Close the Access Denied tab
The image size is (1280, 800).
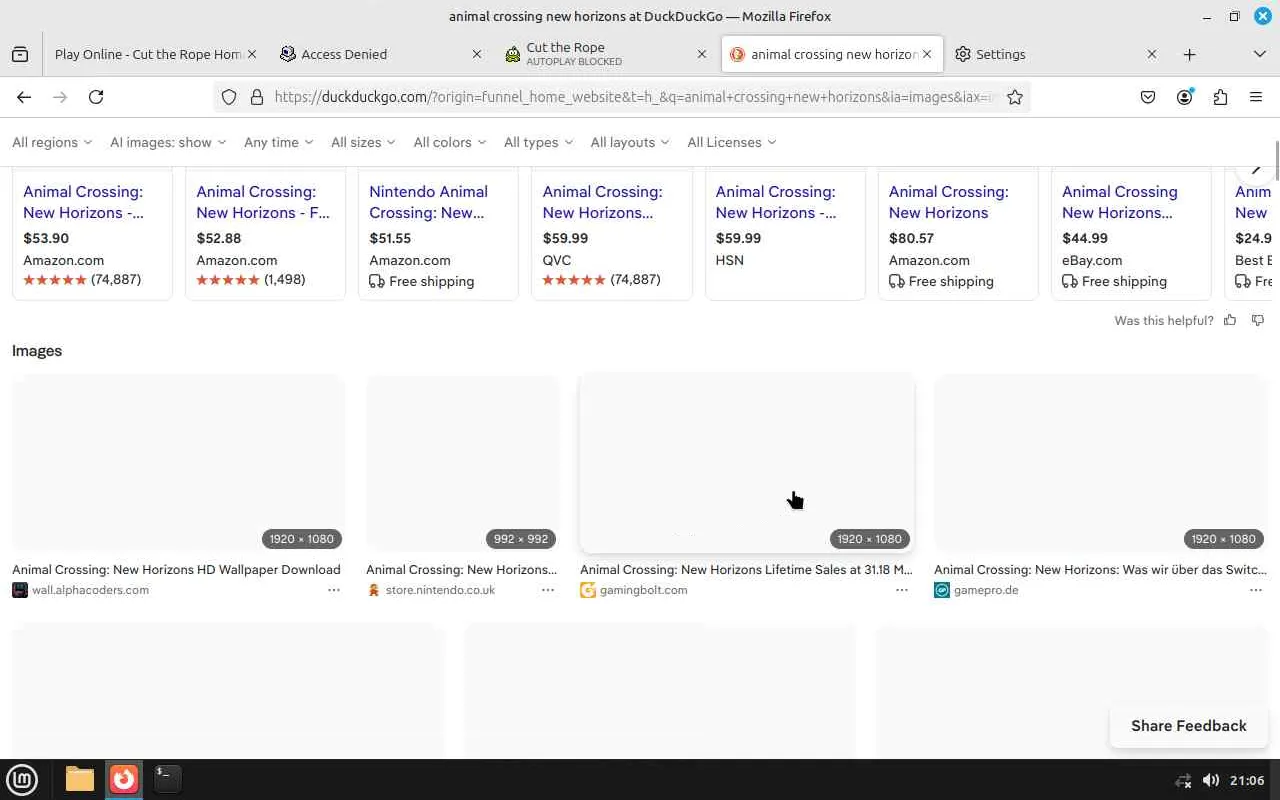(476, 54)
